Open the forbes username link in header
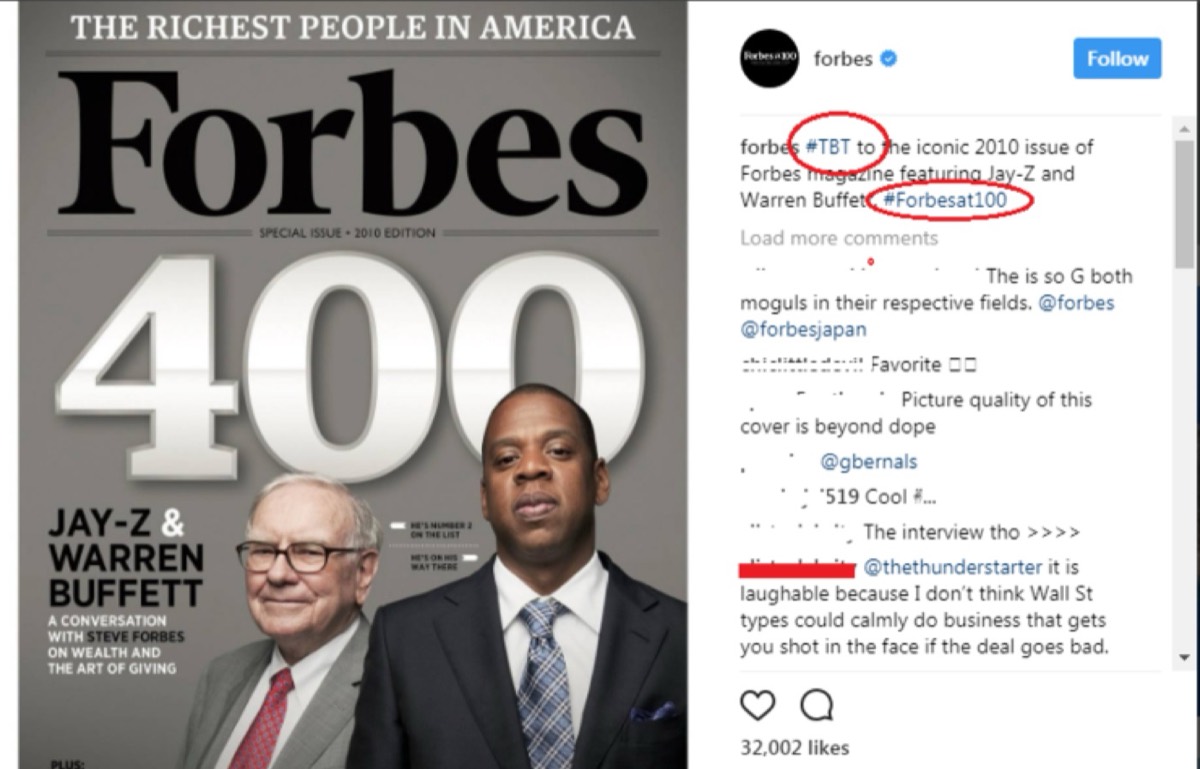Image resolution: width=1200 pixels, height=769 pixels. [843, 59]
